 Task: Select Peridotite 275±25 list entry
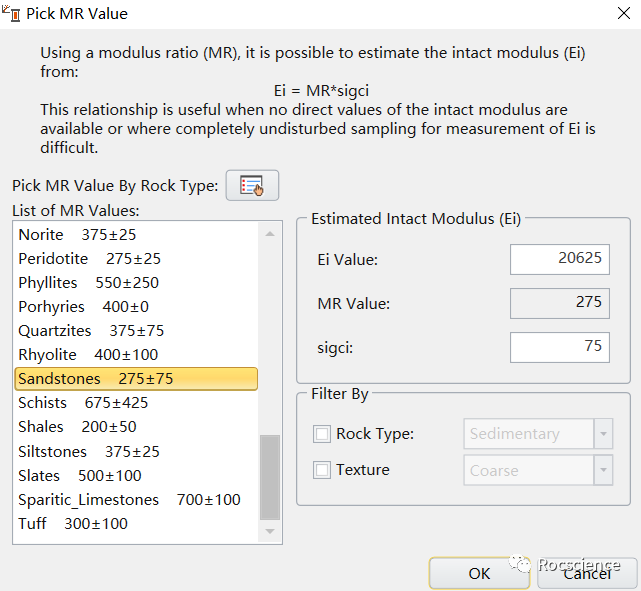click(89, 259)
